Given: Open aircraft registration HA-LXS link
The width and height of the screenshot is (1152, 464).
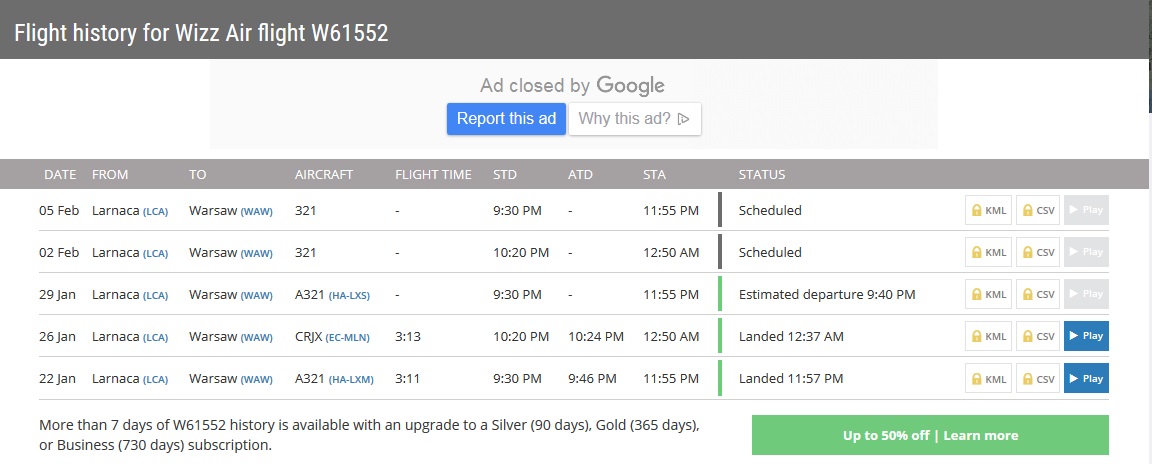Looking at the screenshot, I should pyautogui.click(x=349, y=295).
